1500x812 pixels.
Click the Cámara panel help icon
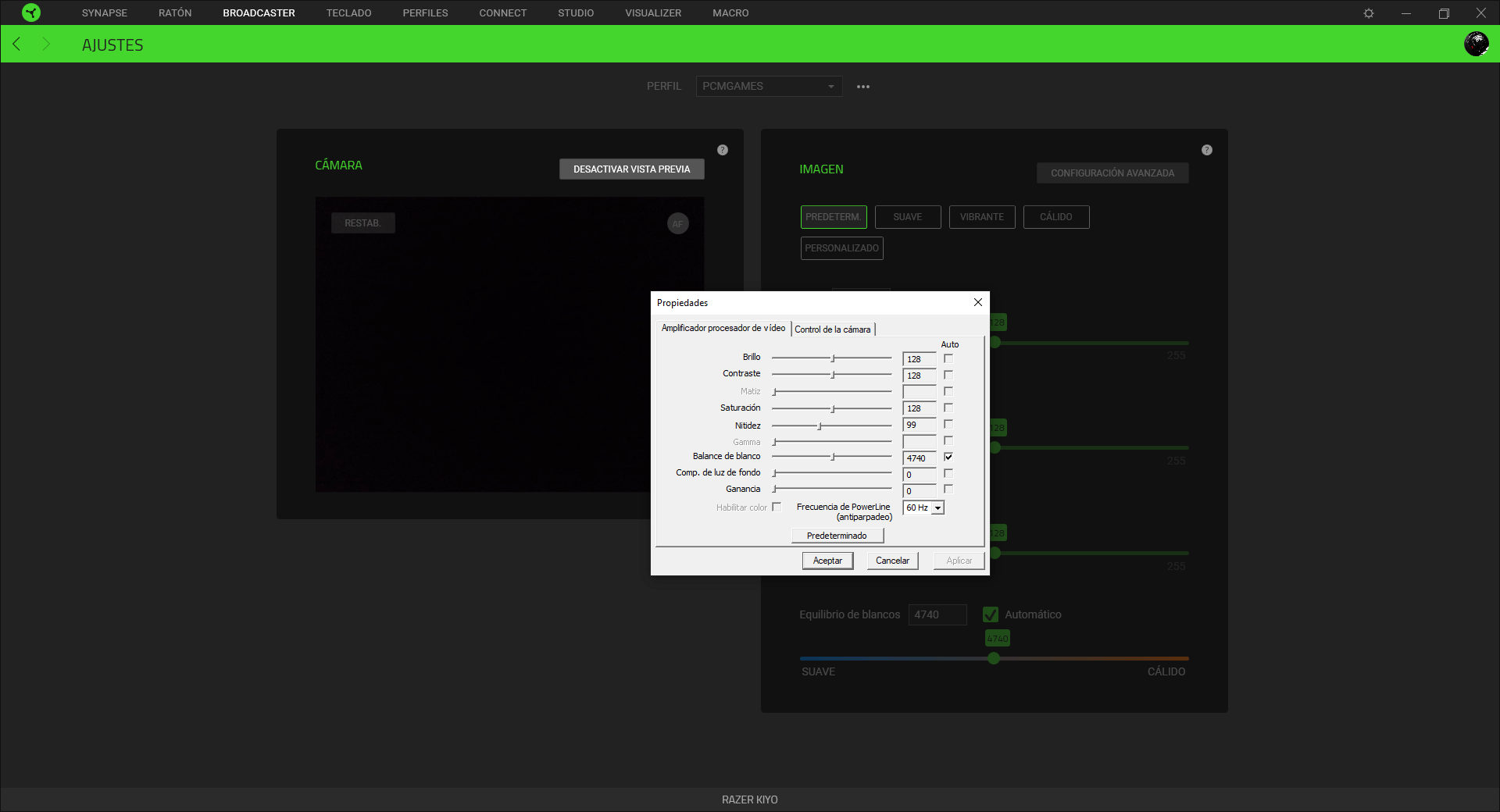coord(723,150)
